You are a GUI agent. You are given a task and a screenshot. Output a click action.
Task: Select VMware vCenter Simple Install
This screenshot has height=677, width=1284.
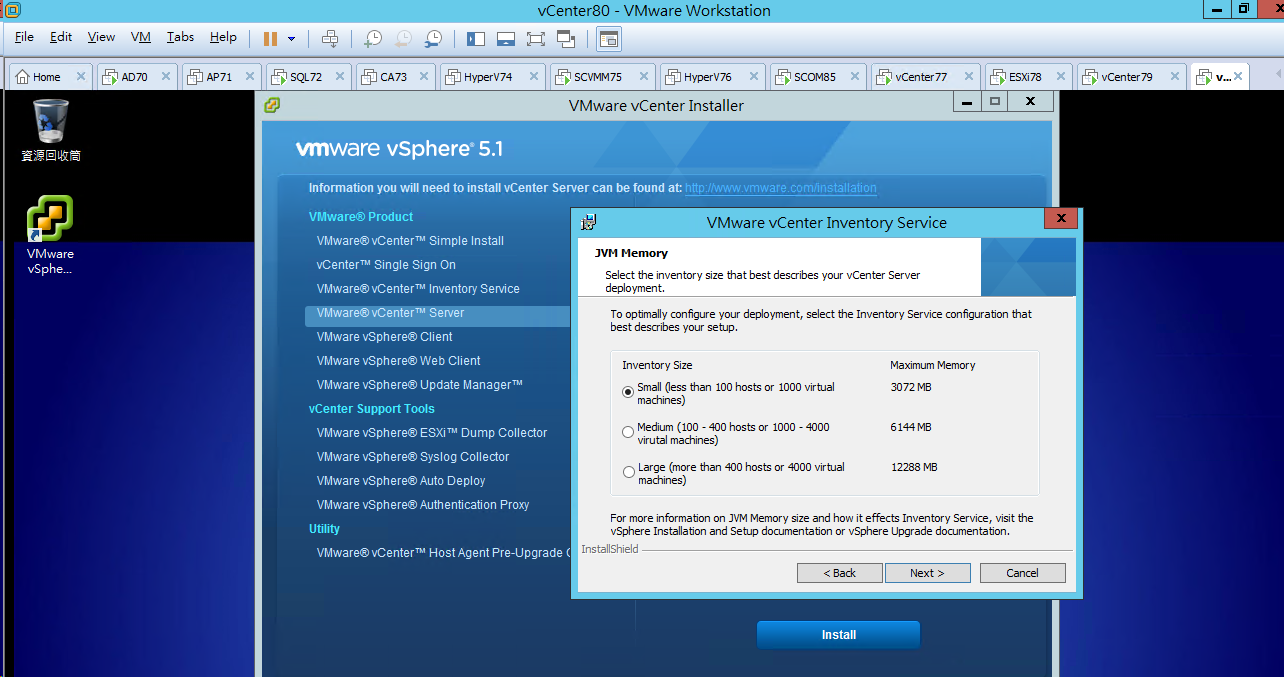coord(410,241)
